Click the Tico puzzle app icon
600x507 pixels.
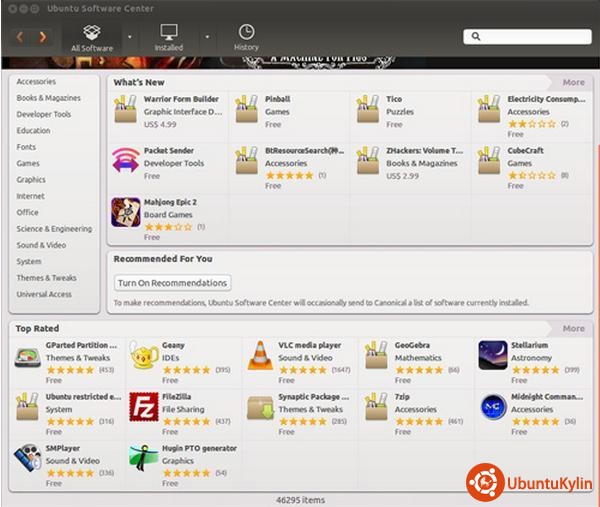[x=368, y=109]
